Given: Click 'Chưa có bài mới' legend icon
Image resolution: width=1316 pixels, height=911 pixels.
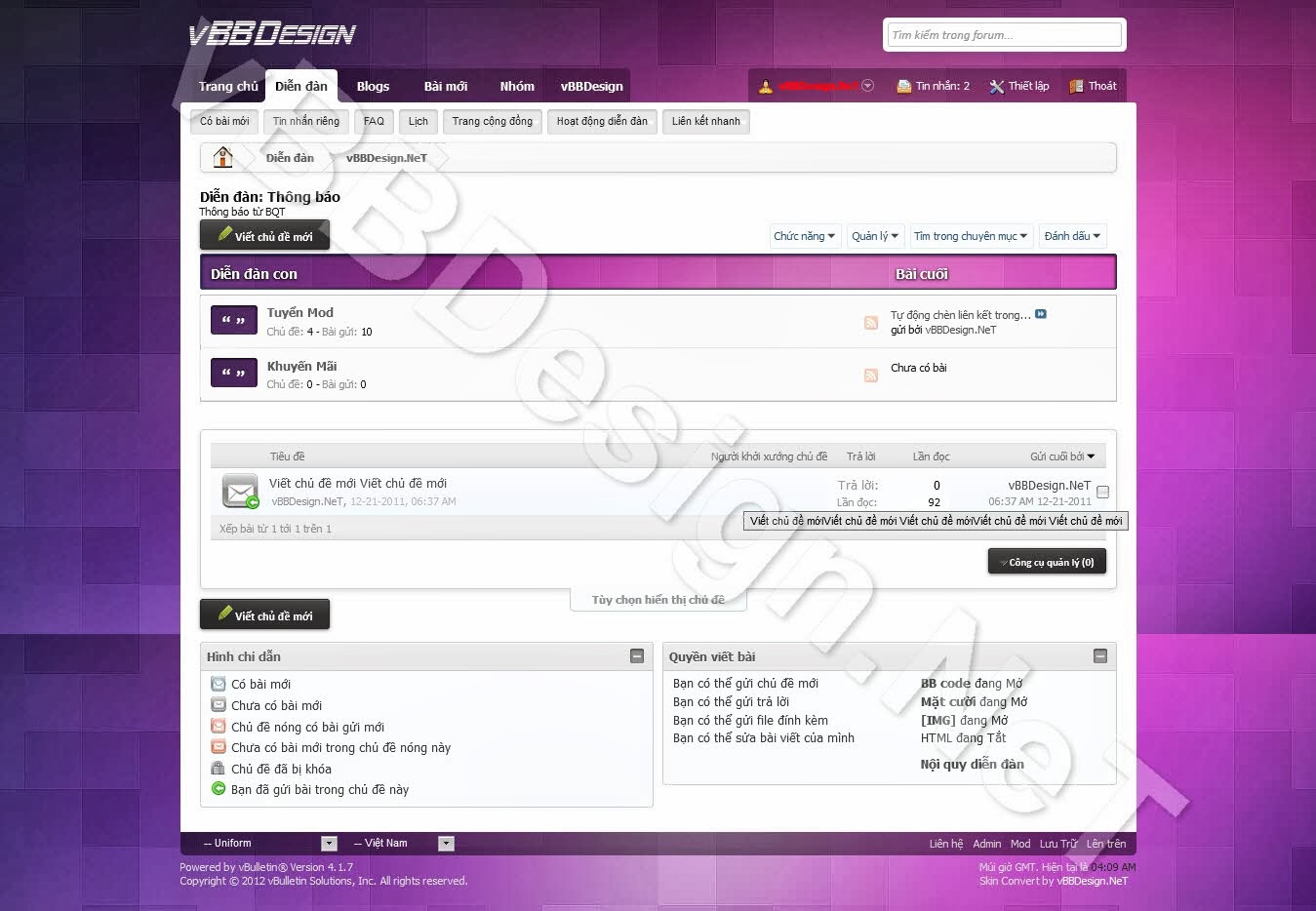Looking at the screenshot, I should pos(219,705).
